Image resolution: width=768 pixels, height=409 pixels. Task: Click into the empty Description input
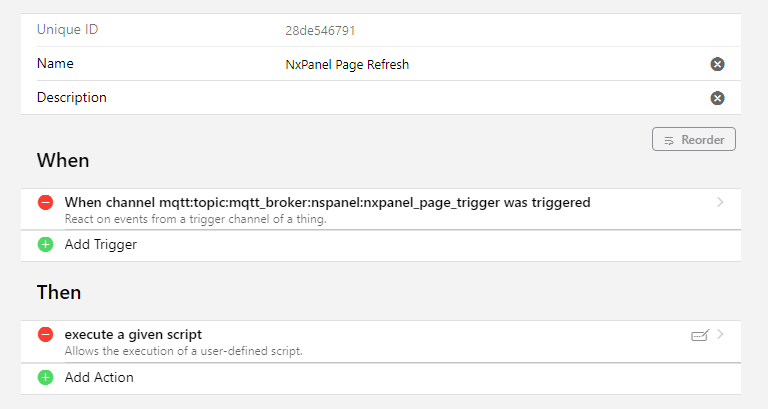[x=480, y=98]
